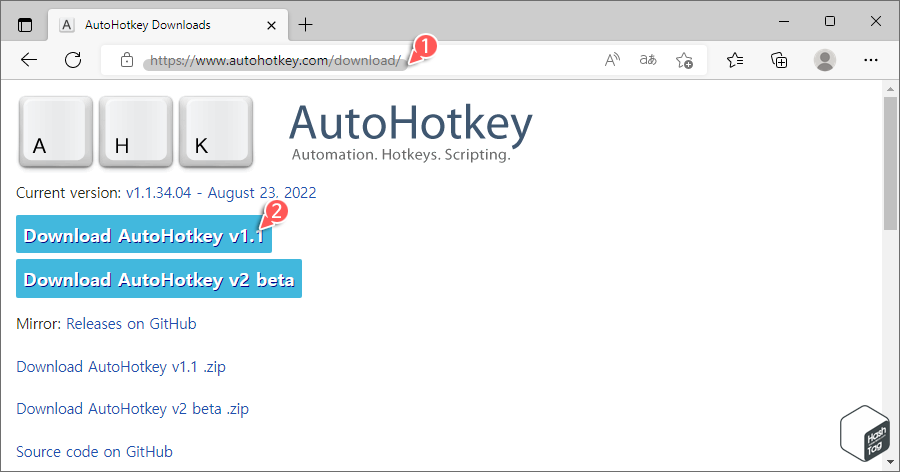This screenshot has width=900, height=472.
Task: Open Download AutoHotkey v1.1 .zip link
Action: point(121,367)
